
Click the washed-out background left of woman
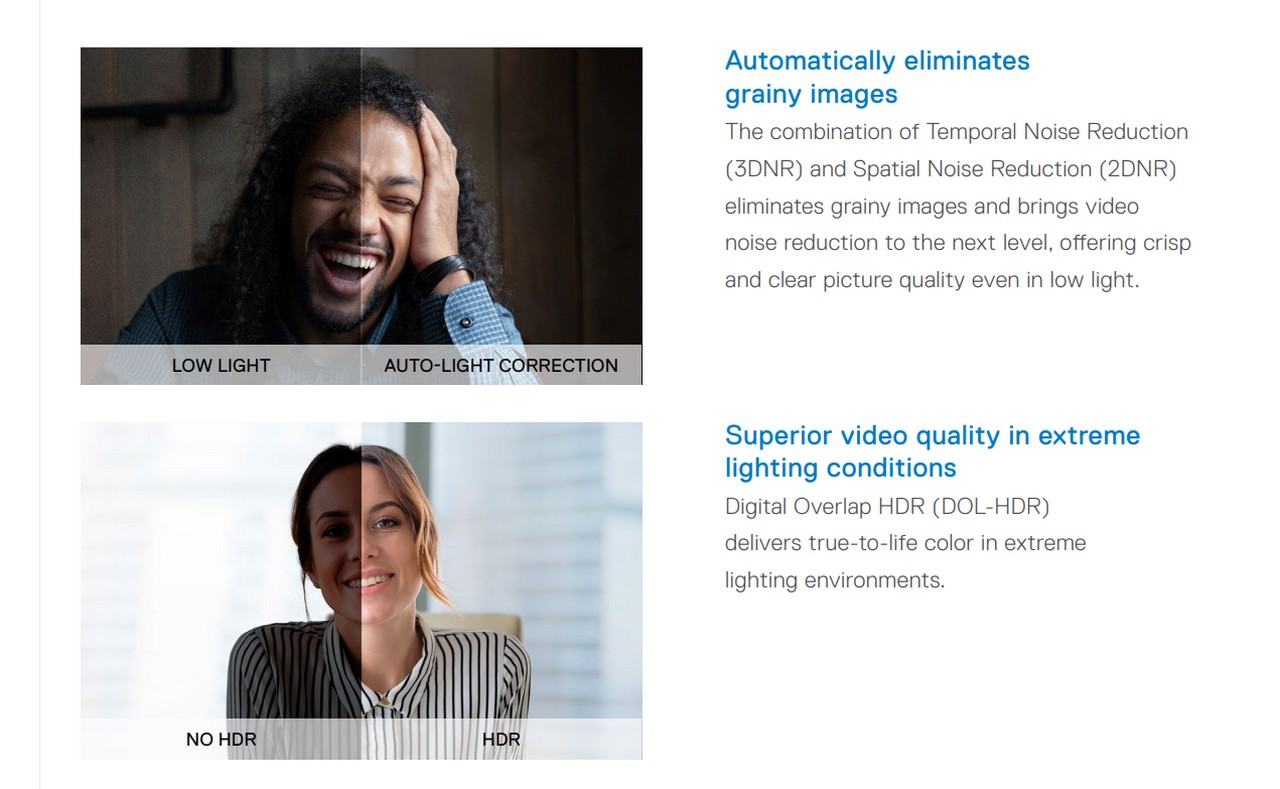click(180, 560)
